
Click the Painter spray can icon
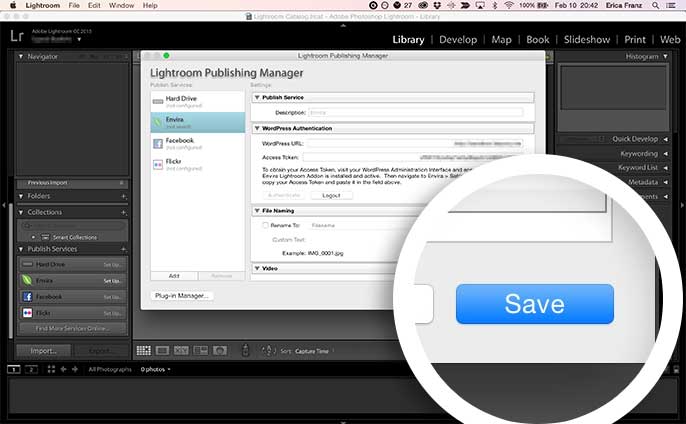(245, 350)
